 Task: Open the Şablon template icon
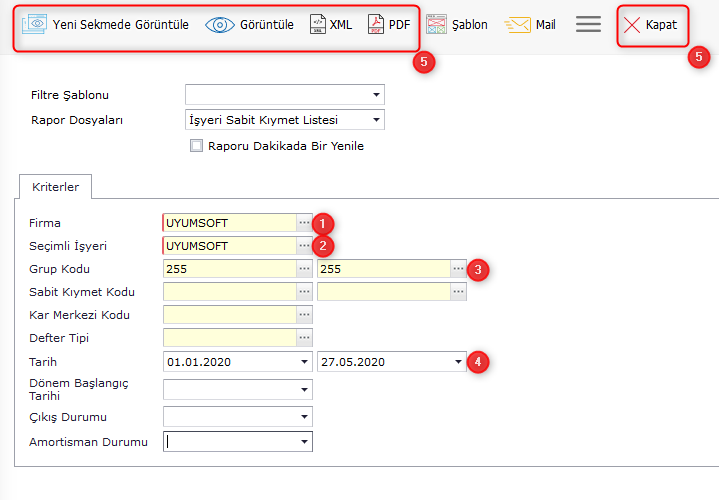[437, 25]
